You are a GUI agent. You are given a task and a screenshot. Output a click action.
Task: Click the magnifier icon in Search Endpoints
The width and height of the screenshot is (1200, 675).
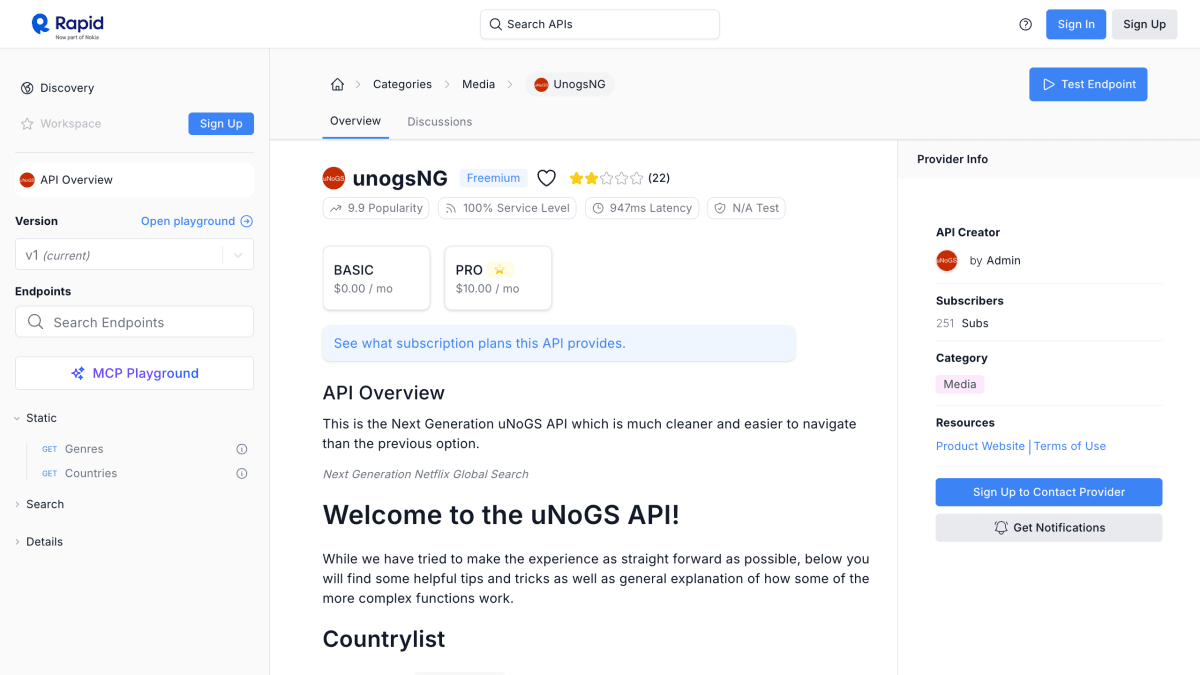[x=36, y=322]
